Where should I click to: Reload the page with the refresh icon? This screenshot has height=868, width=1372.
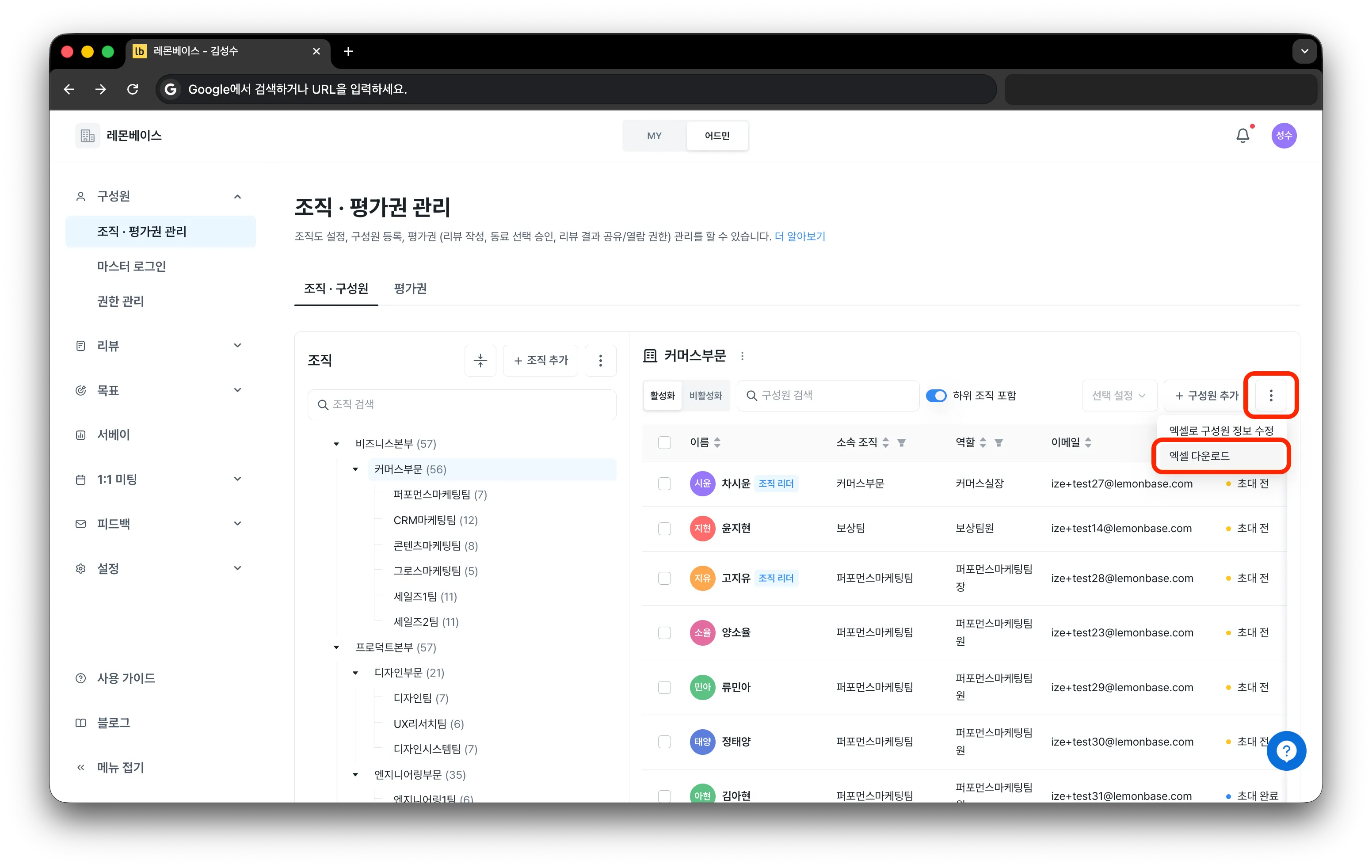pyautogui.click(x=133, y=89)
